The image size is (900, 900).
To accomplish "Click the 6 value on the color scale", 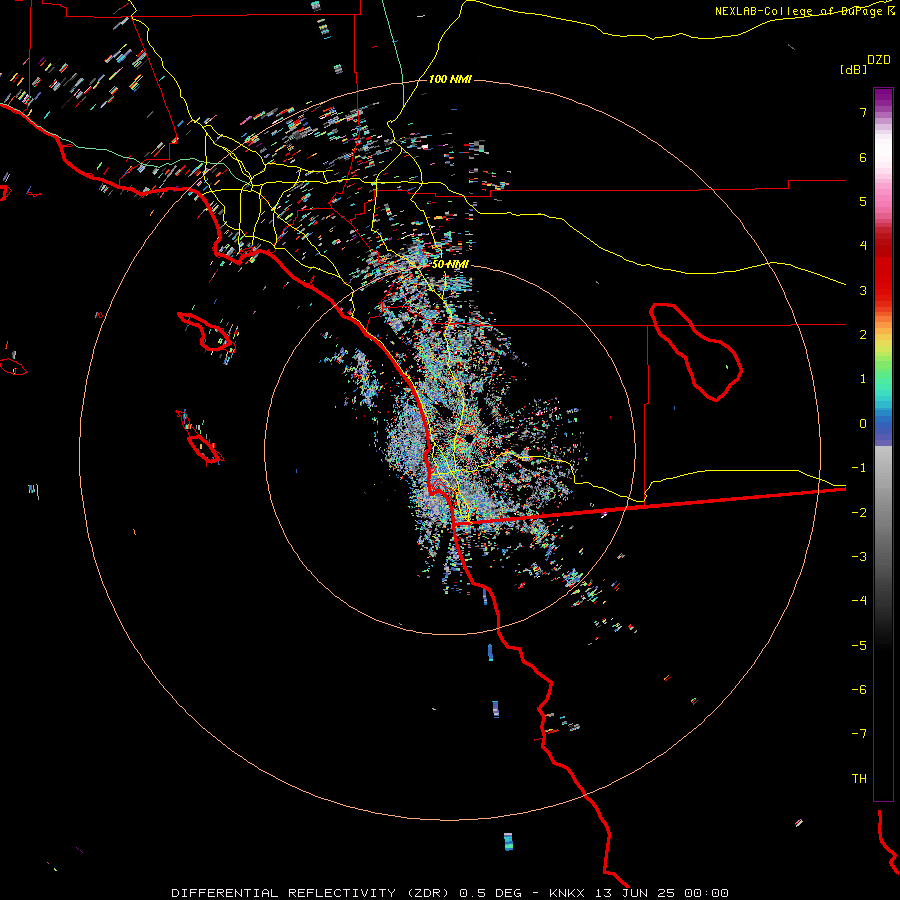I will tap(863, 157).
